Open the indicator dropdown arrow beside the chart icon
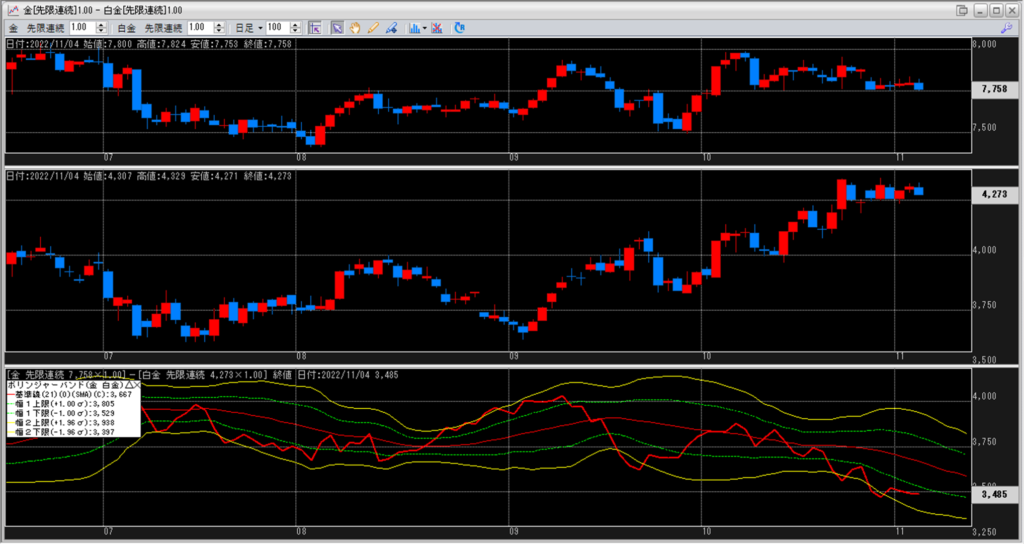Screen dimensions: 1024x544 [424, 27]
